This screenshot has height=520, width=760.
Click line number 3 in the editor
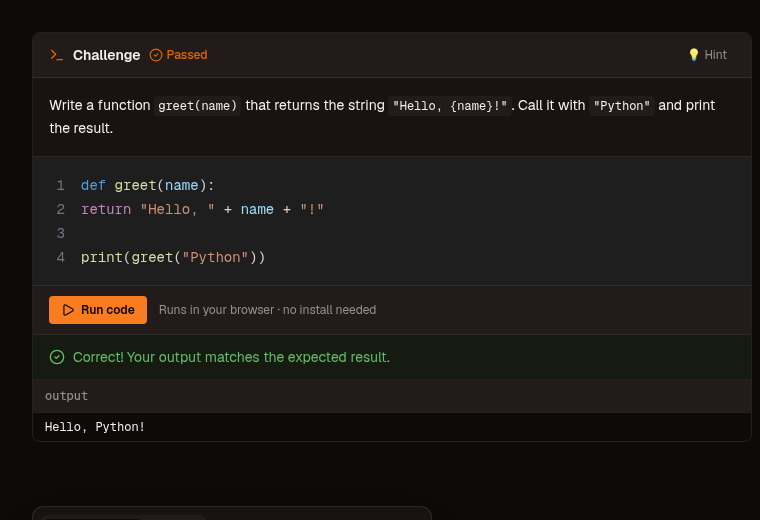tap(61, 233)
